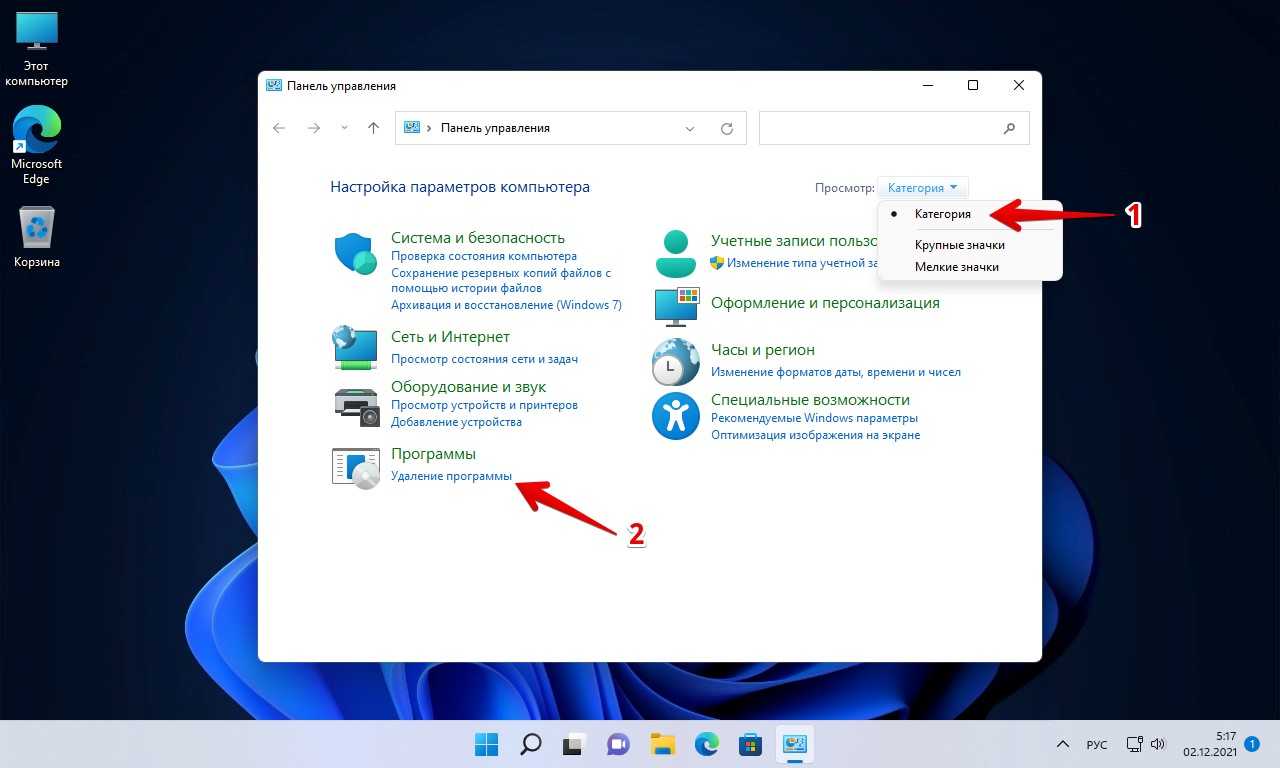Open Просмотр состояния сети и задач link

(484, 359)
